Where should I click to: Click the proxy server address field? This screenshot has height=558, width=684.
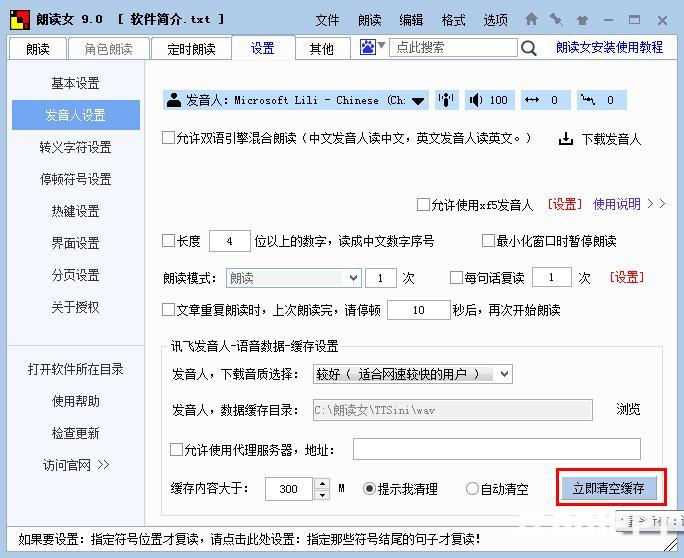497,449
